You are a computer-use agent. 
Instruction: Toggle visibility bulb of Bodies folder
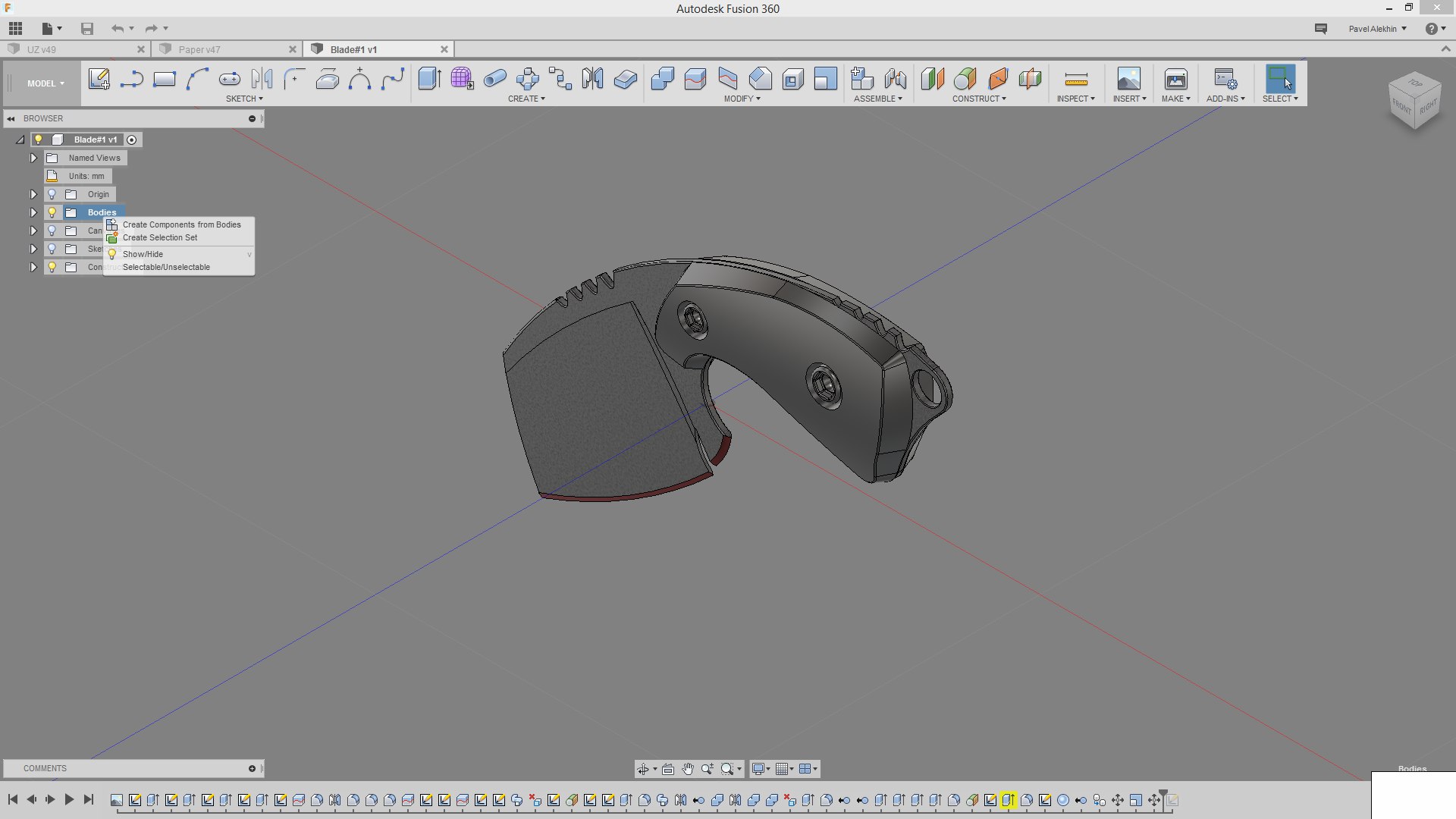pos(52,212)
